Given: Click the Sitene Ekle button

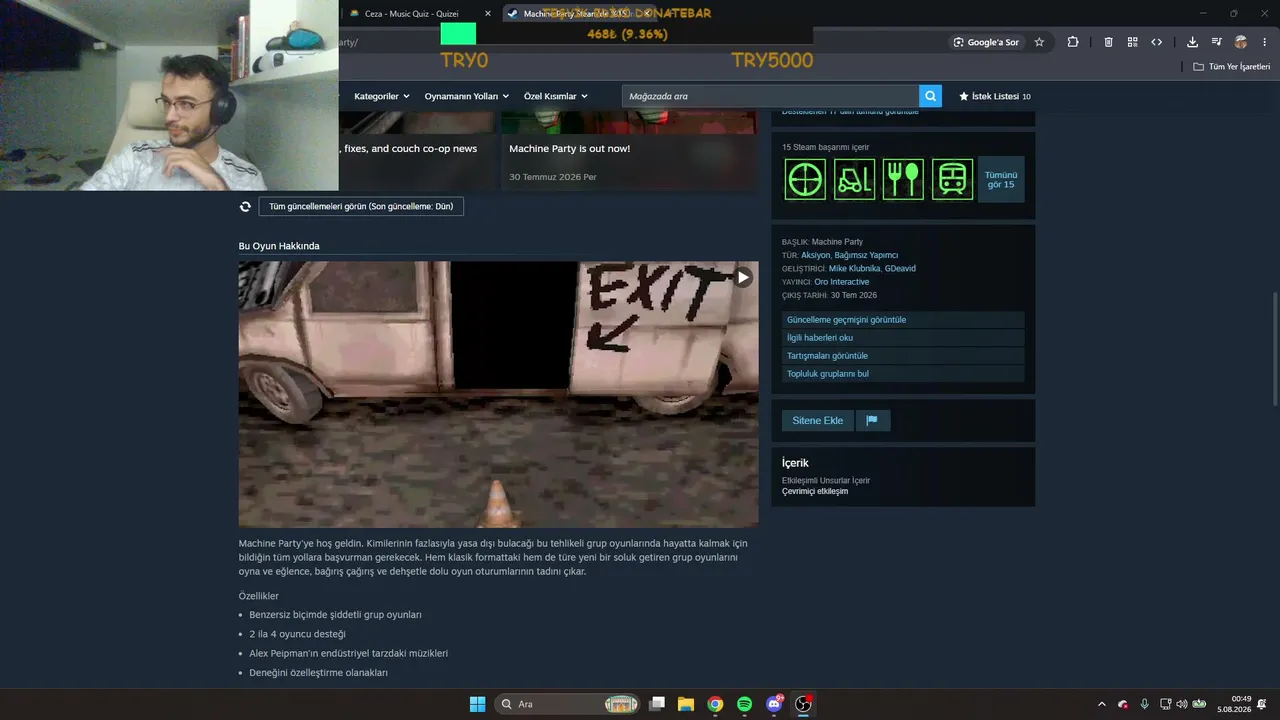Looking at the screenshot, I should click(818, 420).
